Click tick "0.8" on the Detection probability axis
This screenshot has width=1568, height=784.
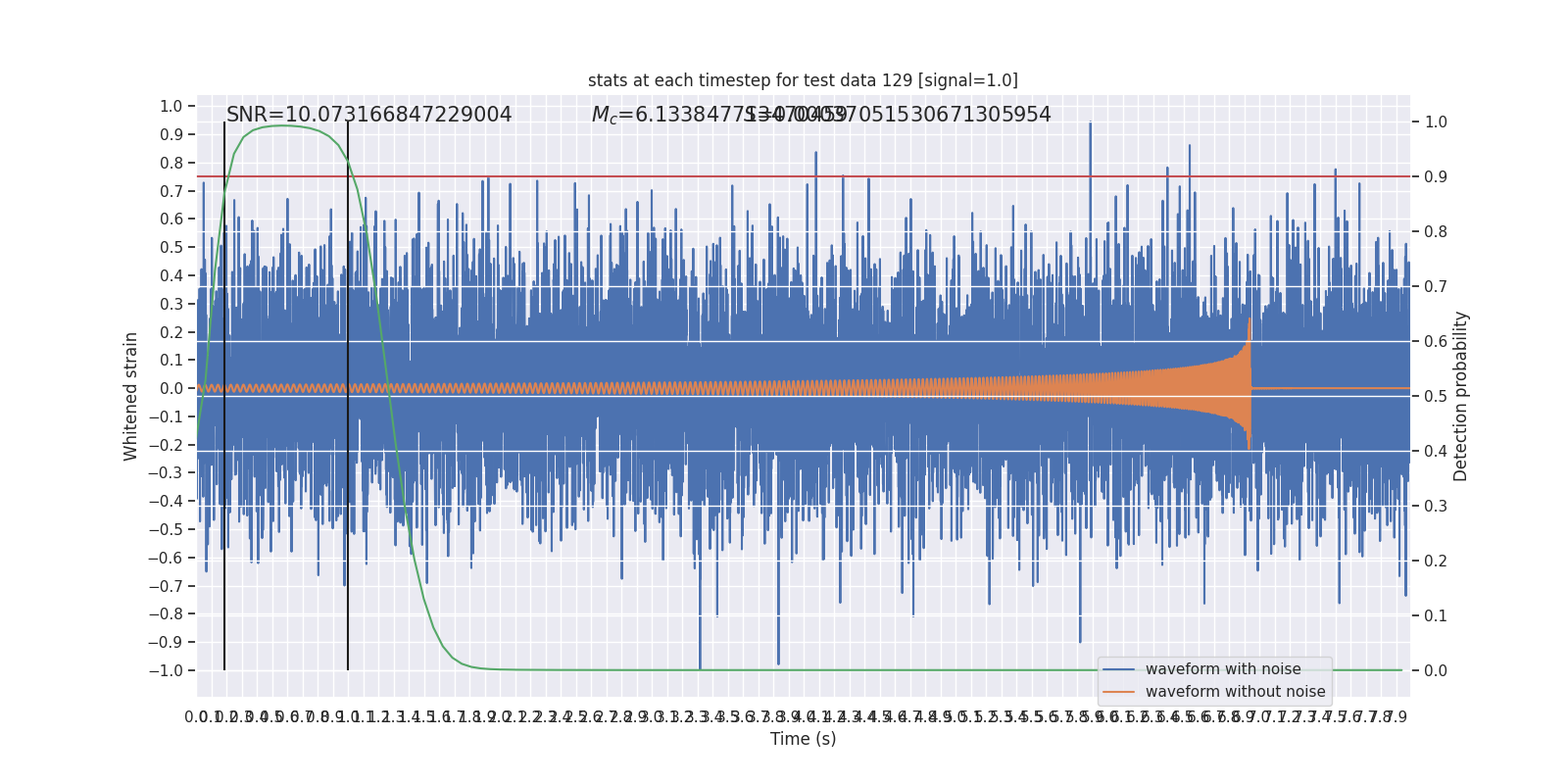(x=1436, y=231)
